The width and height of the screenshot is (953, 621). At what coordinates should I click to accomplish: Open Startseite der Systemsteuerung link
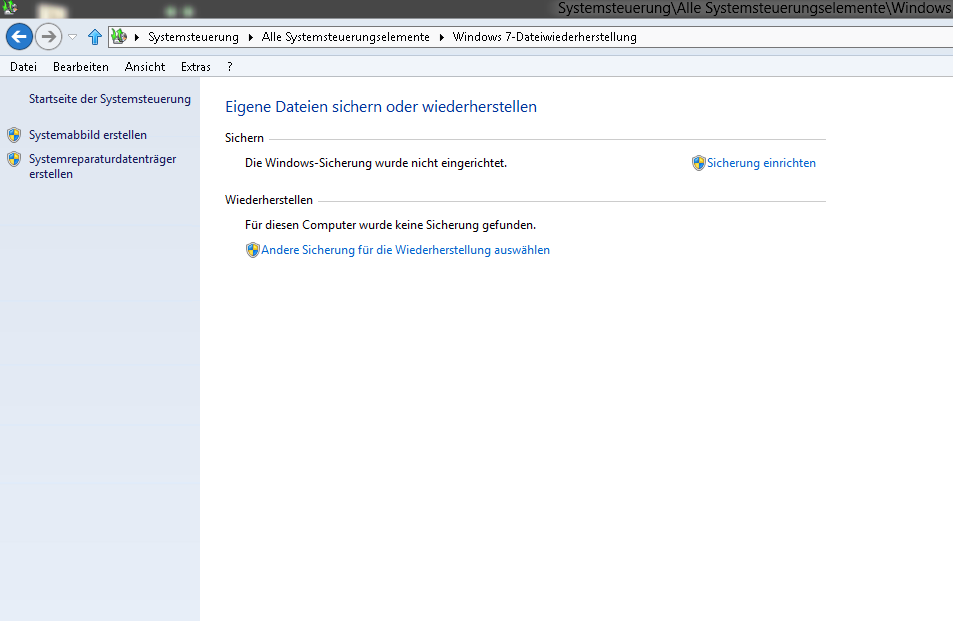[109, 99]
